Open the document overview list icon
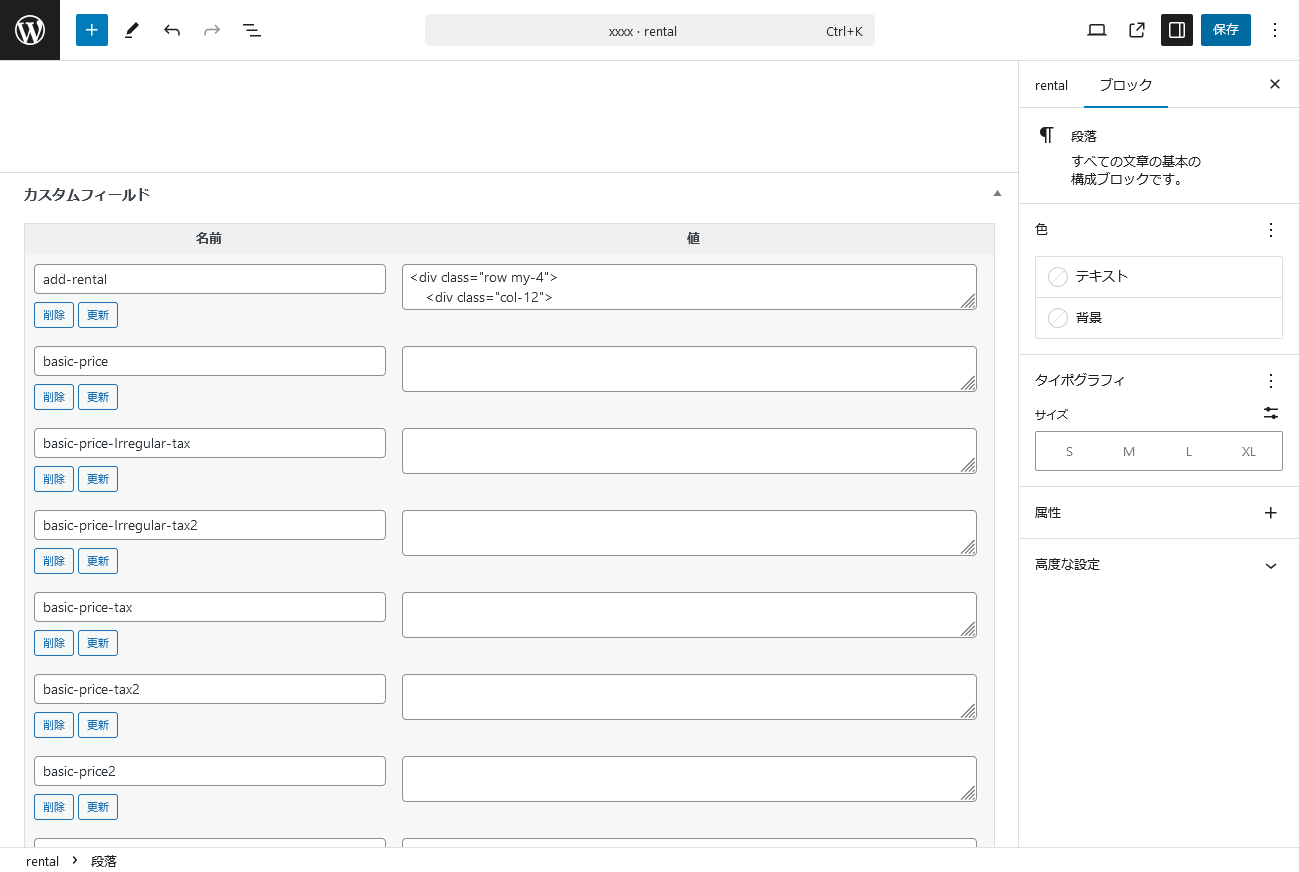1299x872 pixels. [x=252, y=30]
